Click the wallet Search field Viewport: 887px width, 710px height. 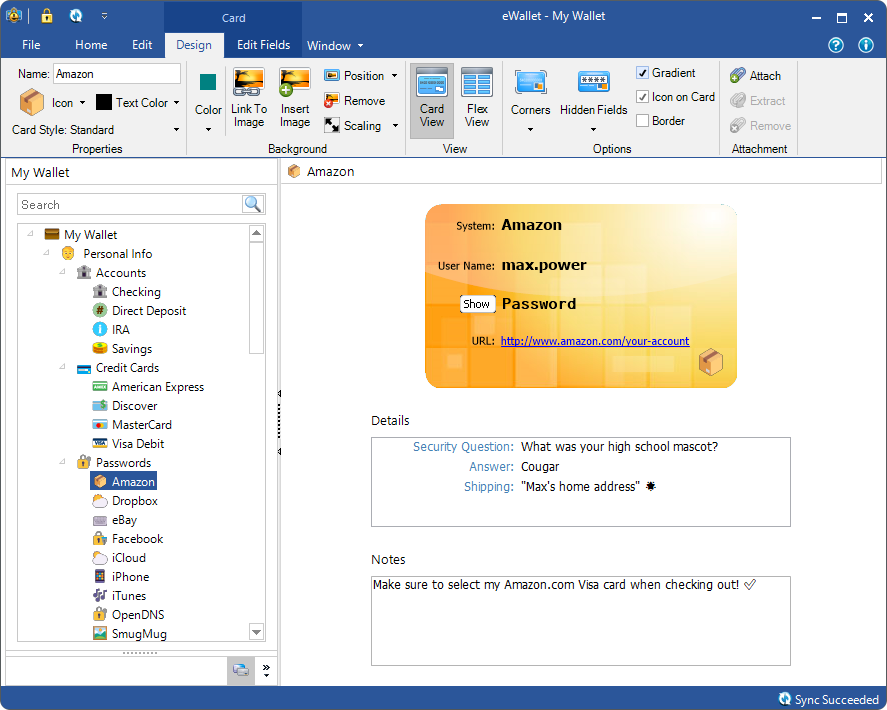point(131,204)
